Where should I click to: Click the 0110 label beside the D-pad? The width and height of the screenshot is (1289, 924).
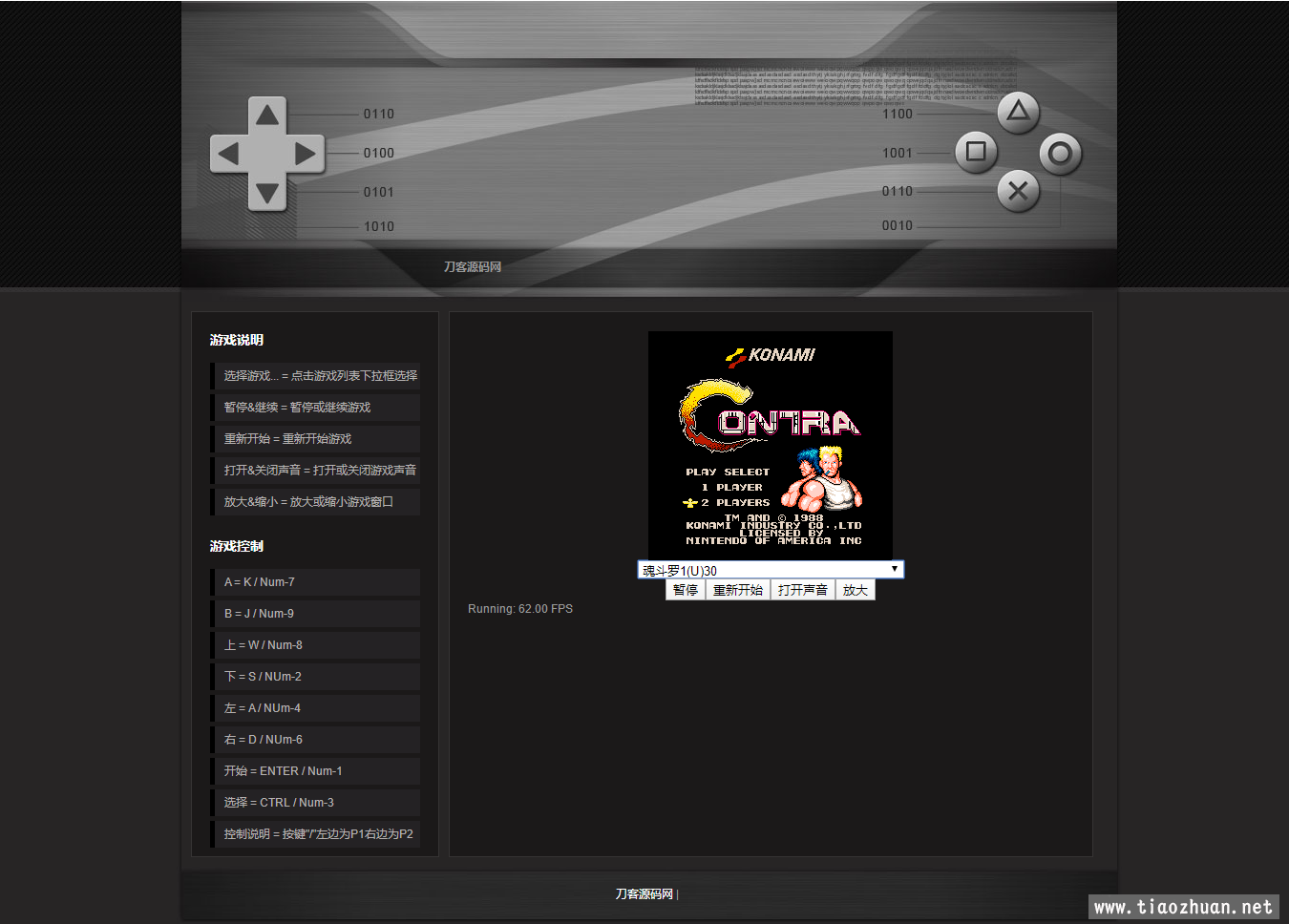click(x=379, y=114)
